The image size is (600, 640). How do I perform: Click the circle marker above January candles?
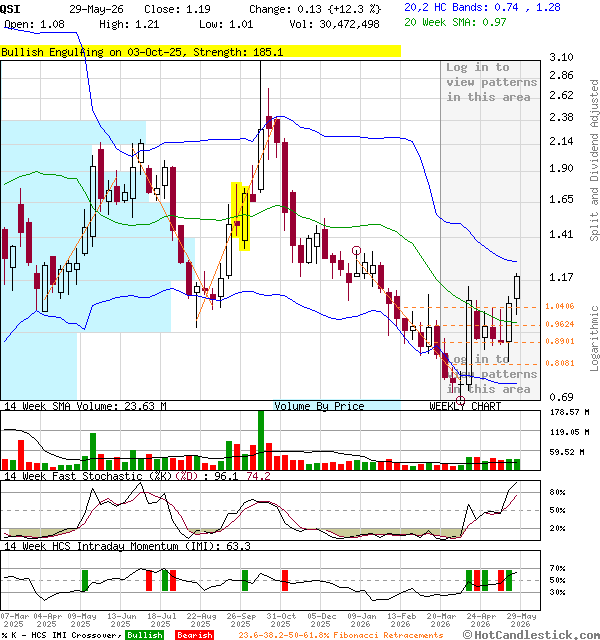(356, 250)
